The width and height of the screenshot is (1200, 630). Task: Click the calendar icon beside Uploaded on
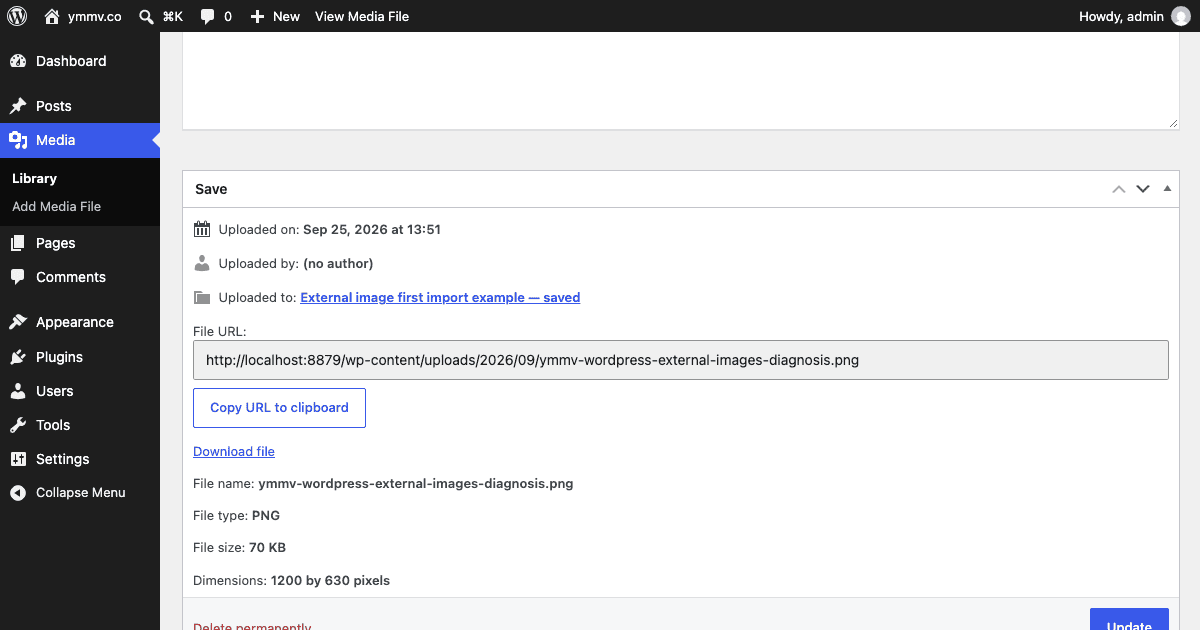point(202,229)
